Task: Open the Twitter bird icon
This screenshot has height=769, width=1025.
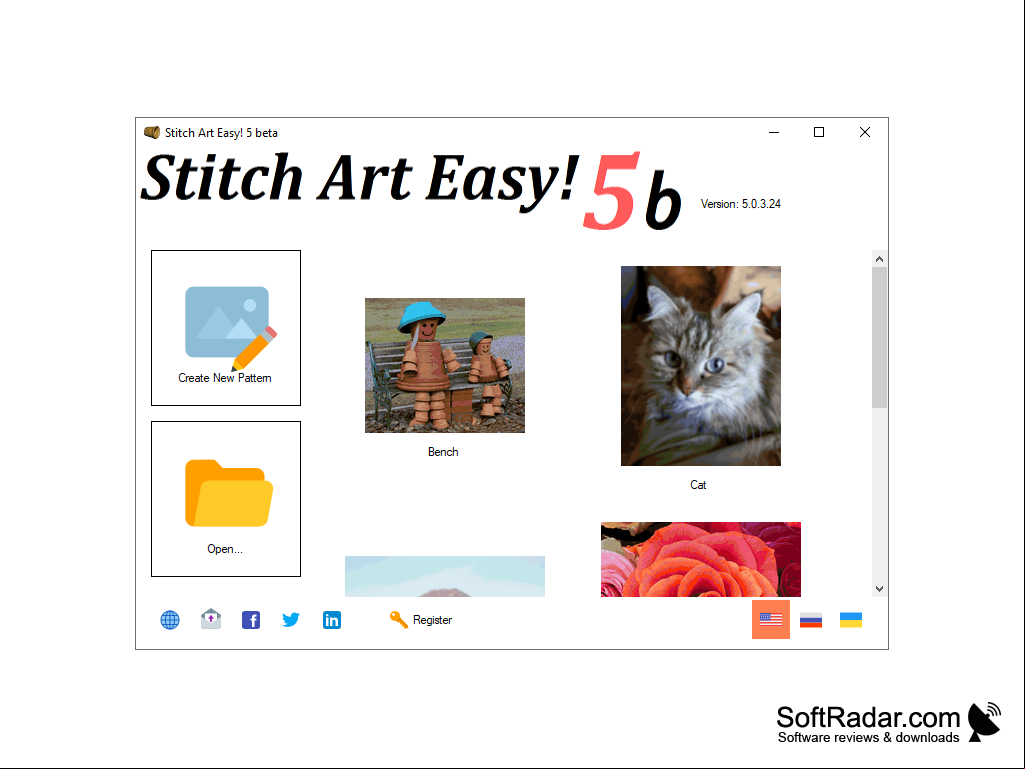Action: coord(291,619)
